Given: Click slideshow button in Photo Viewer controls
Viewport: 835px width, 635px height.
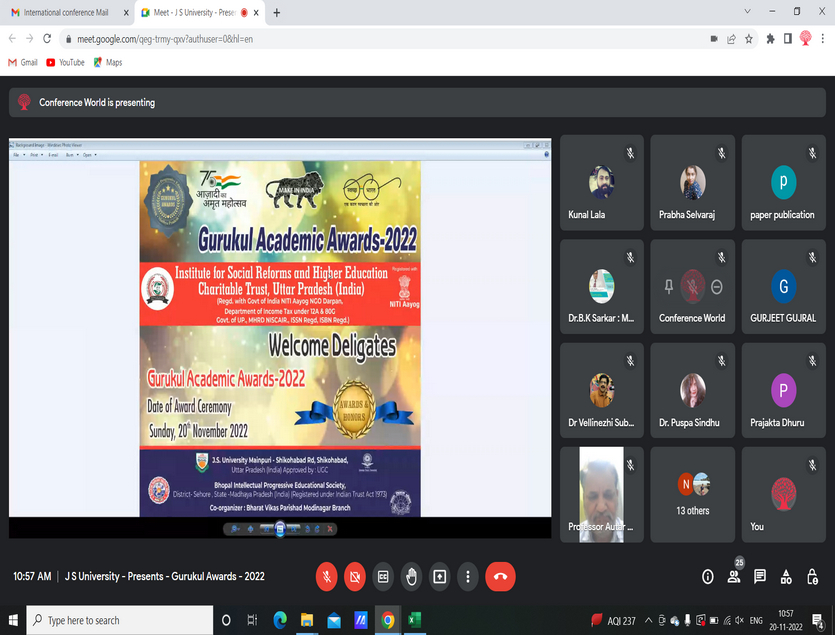Looking at the screenshot, I should [280, 529].
